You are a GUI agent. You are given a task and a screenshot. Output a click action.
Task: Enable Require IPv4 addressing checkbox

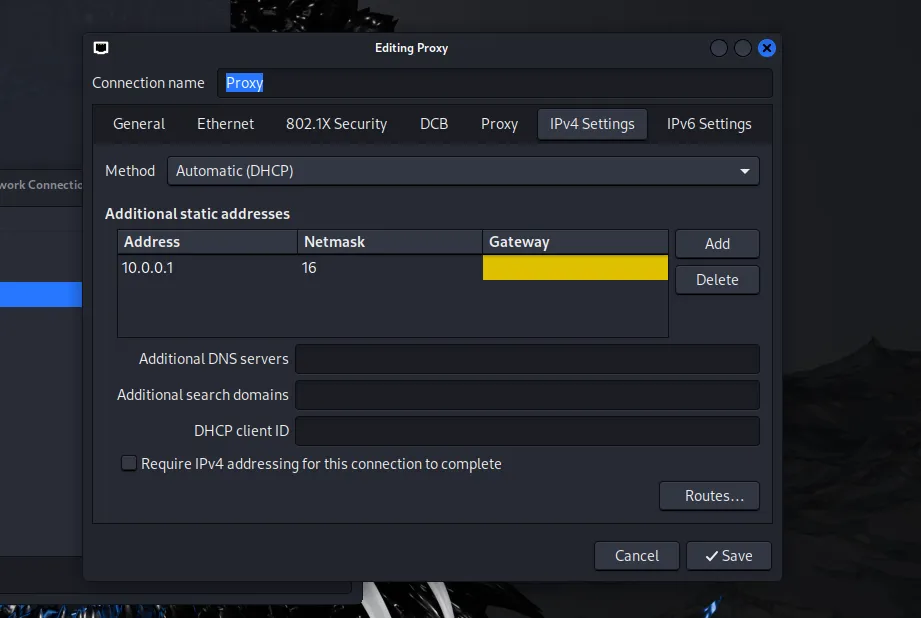click(x=129, y=464)
